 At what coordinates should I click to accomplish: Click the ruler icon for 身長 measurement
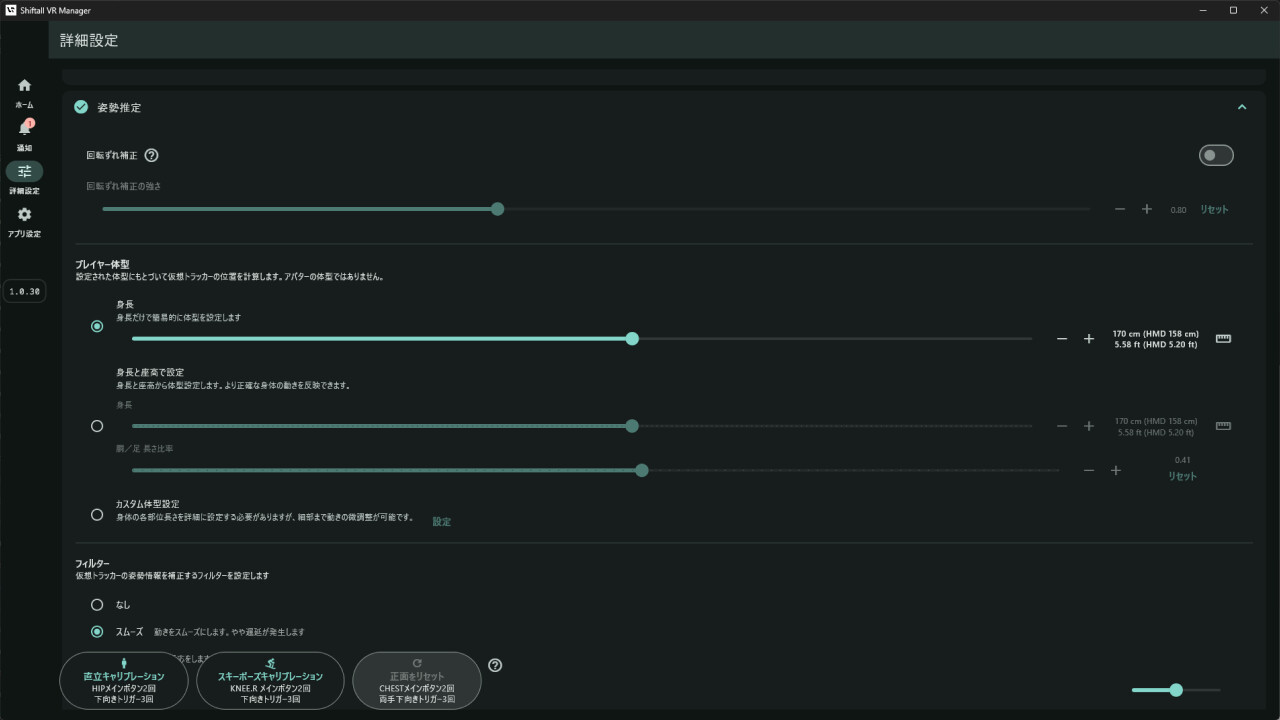tap(1223, 339)
